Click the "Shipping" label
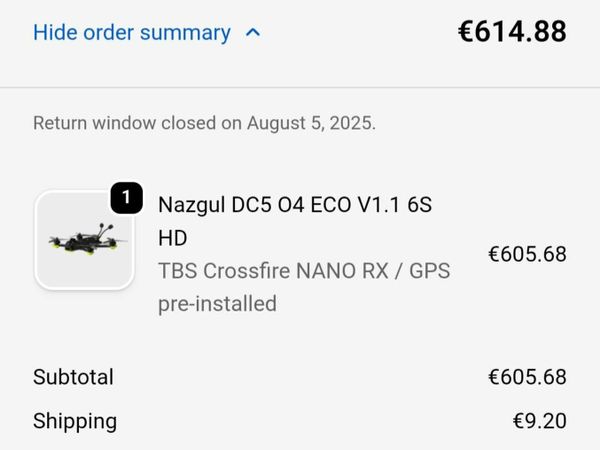Image resolution: width=600 pixels, height=450 pixels. (x=75, y=421)
